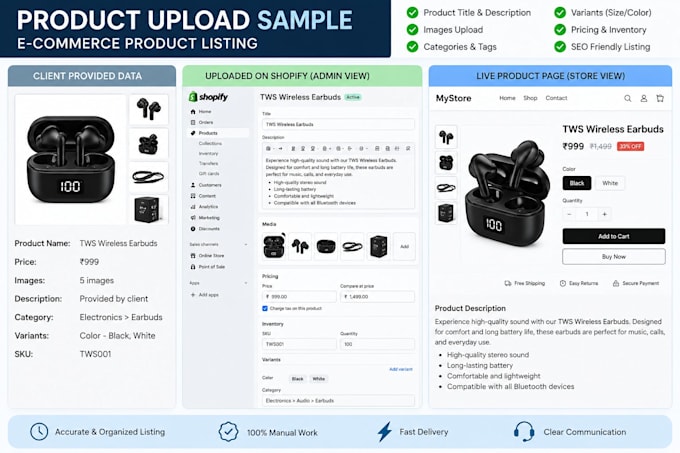Choose the White color option
Viewport: 680px width, 453px height.
click(x=610, y=183)
